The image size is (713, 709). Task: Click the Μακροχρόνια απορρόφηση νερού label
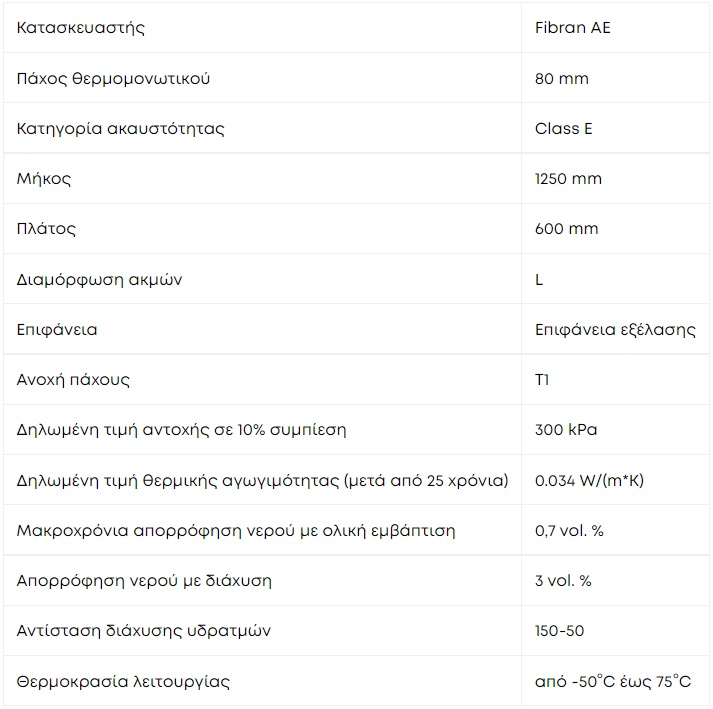tap(236, 531)
